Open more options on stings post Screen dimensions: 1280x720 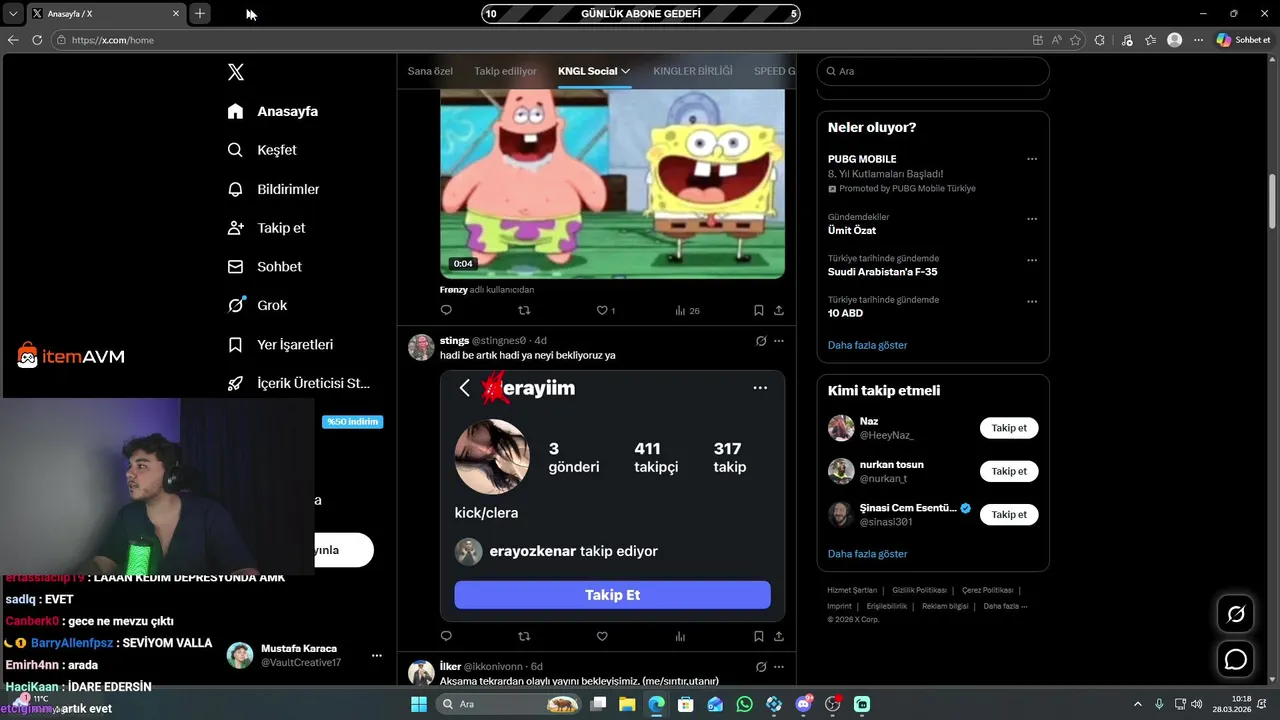[779, 341]
